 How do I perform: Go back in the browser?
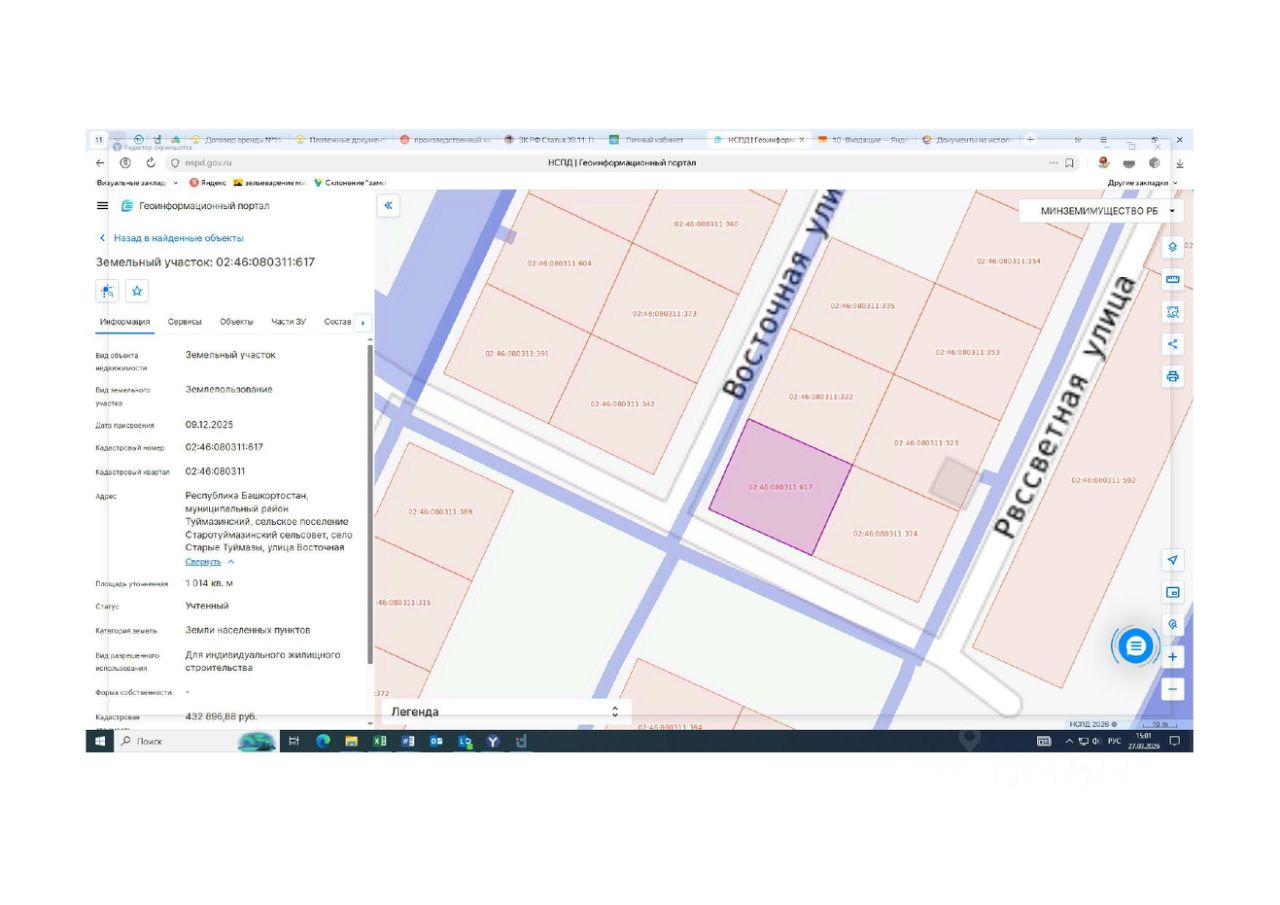coord(100,163)
